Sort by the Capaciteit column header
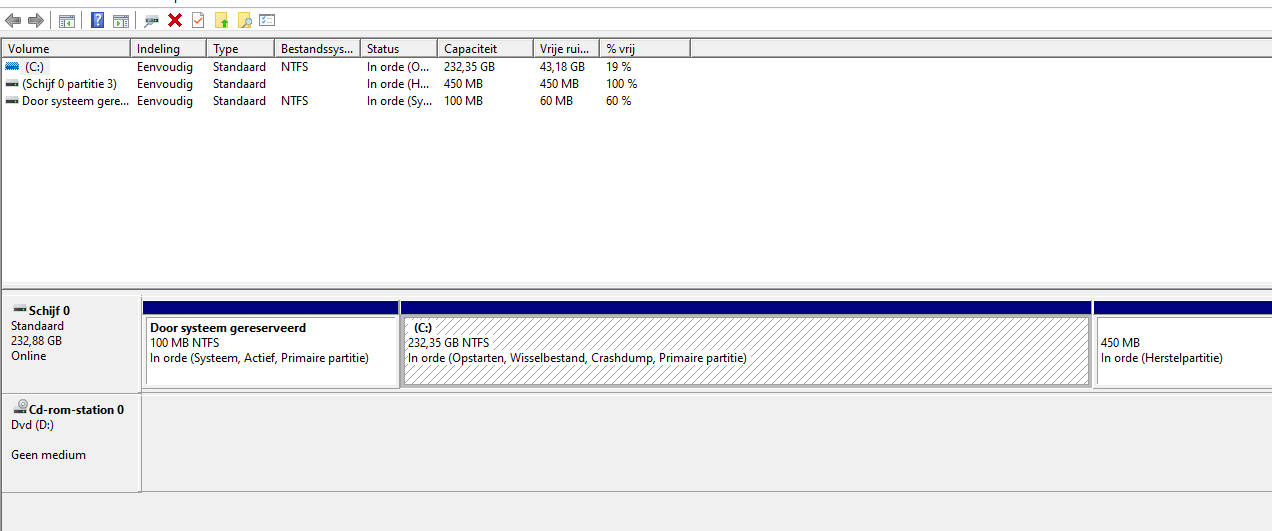This screenshot has width=1272, height=531. click(485, 48)
